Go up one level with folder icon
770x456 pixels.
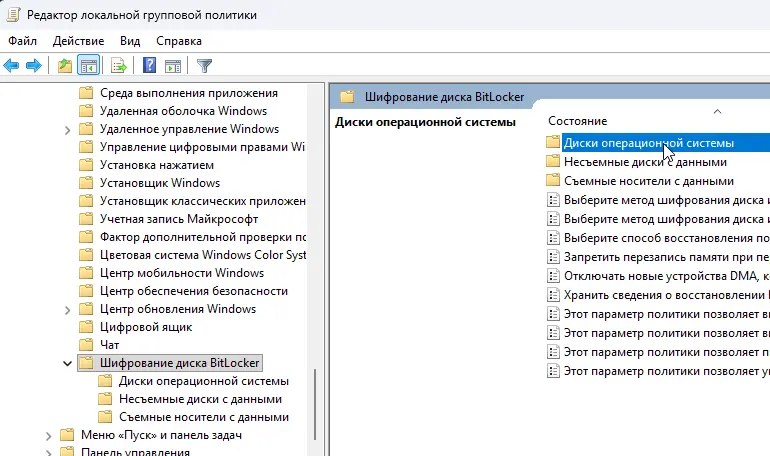click(x=65, y=66)
